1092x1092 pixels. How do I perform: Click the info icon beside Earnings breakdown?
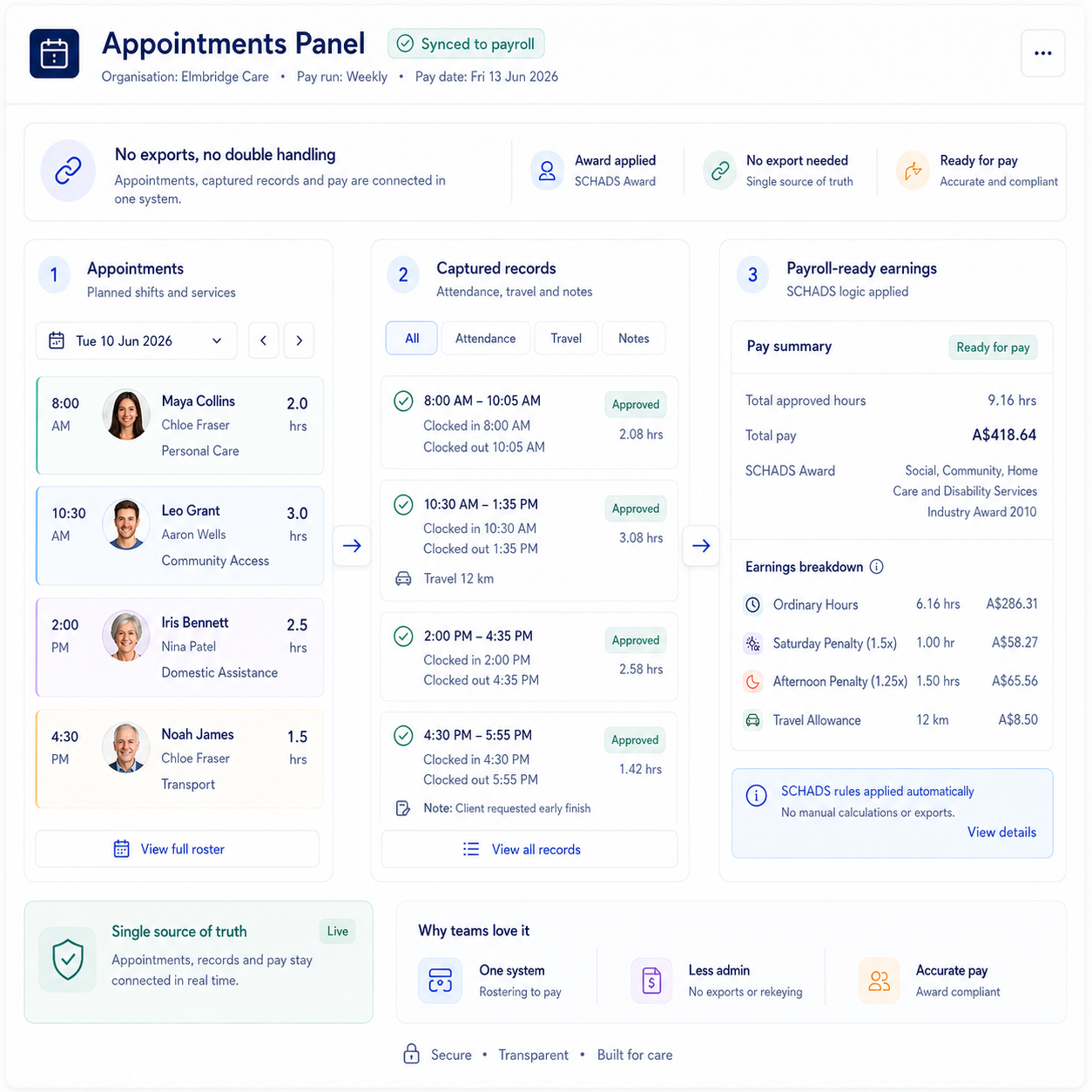coord(877,567)
